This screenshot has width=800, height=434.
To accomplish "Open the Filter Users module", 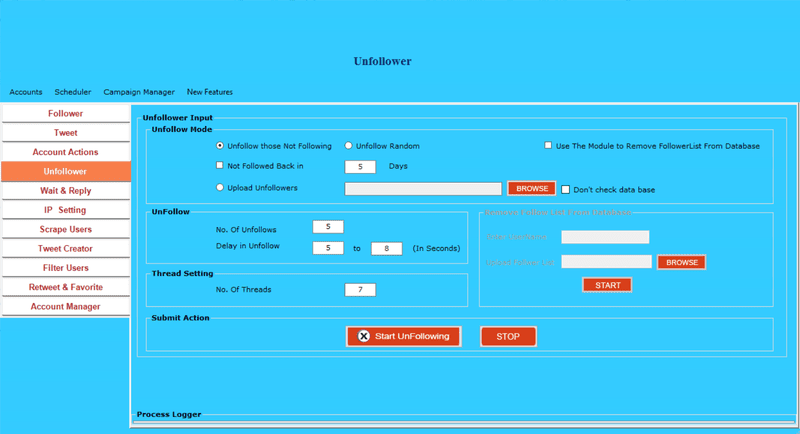I will (x=66, y=268).
